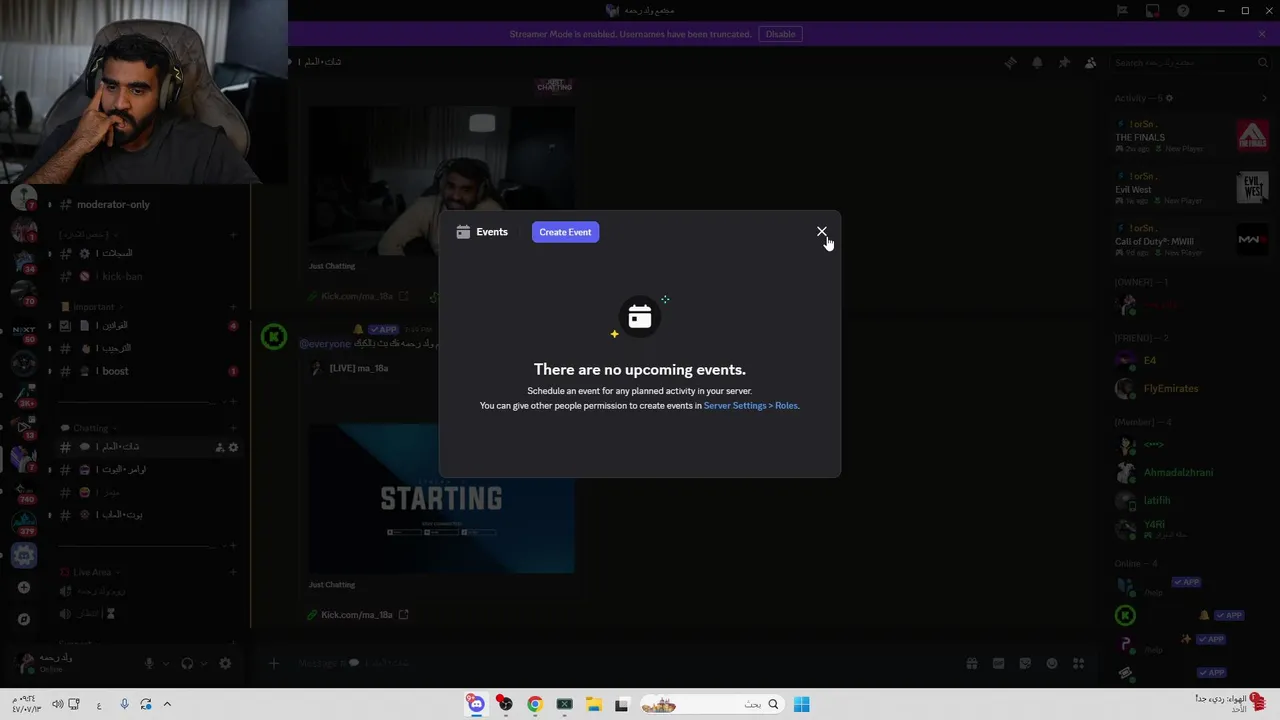Edit channel gear for selected chat channel
Viewport: 1280px width, 720px height.
coord(234,447)
